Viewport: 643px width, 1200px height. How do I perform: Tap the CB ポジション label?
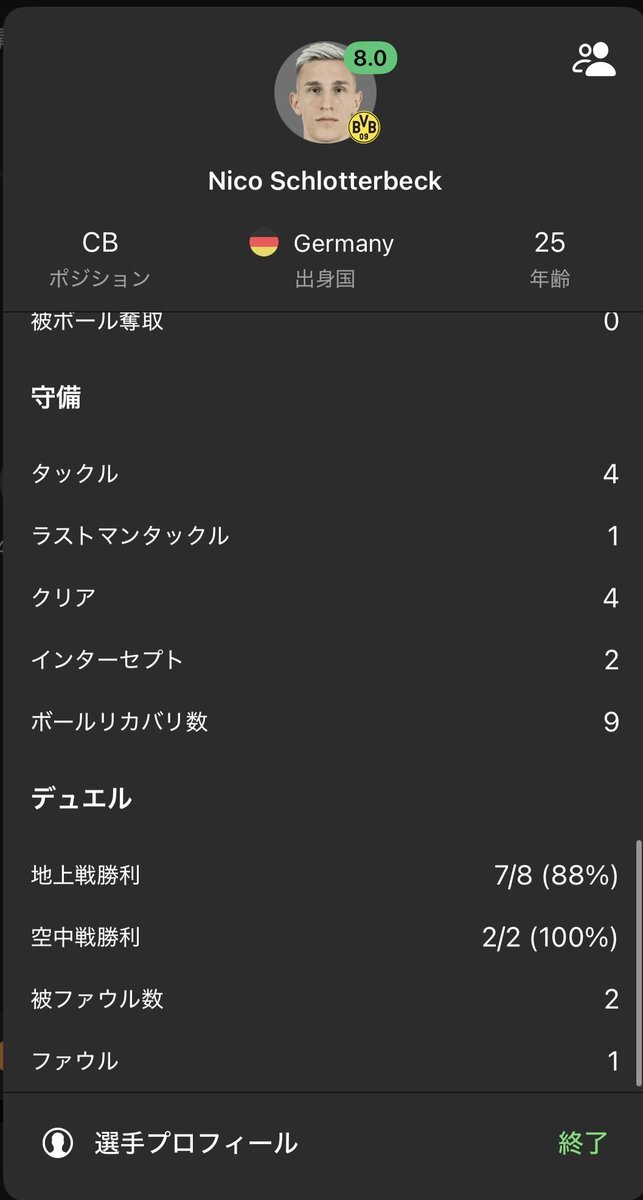pos(100,258)
